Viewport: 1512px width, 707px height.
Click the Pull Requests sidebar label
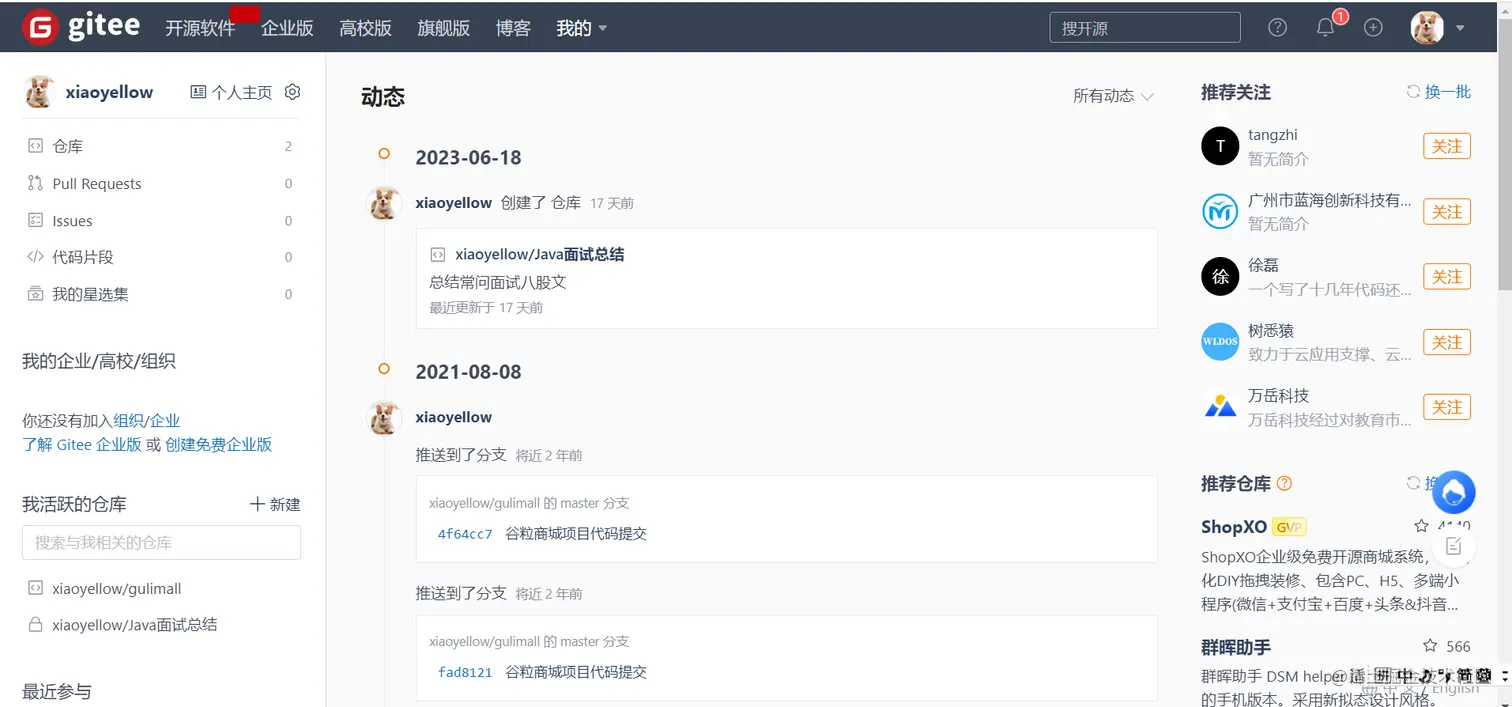coord(97,184)
